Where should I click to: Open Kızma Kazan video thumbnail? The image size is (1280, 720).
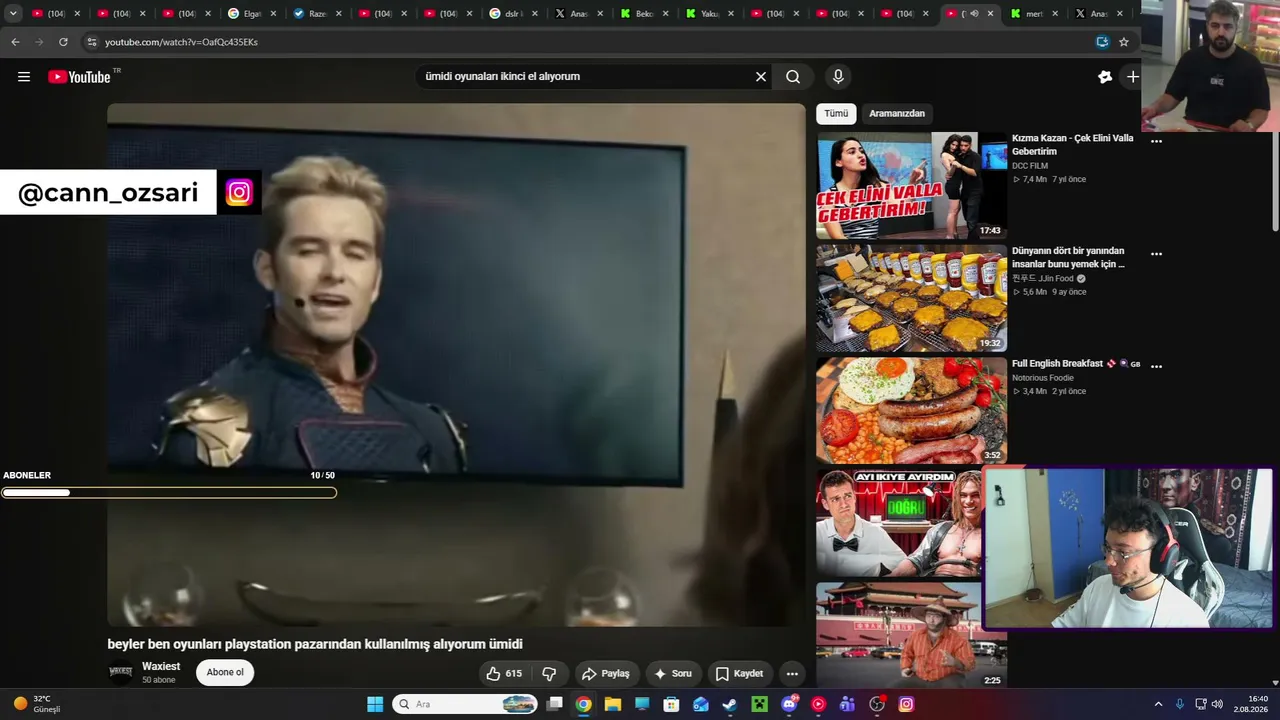coord(912,186)
